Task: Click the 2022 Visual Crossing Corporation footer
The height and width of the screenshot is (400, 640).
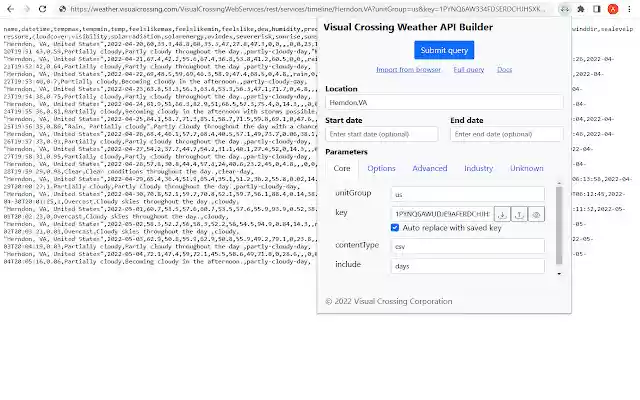Action: (389, 301)
